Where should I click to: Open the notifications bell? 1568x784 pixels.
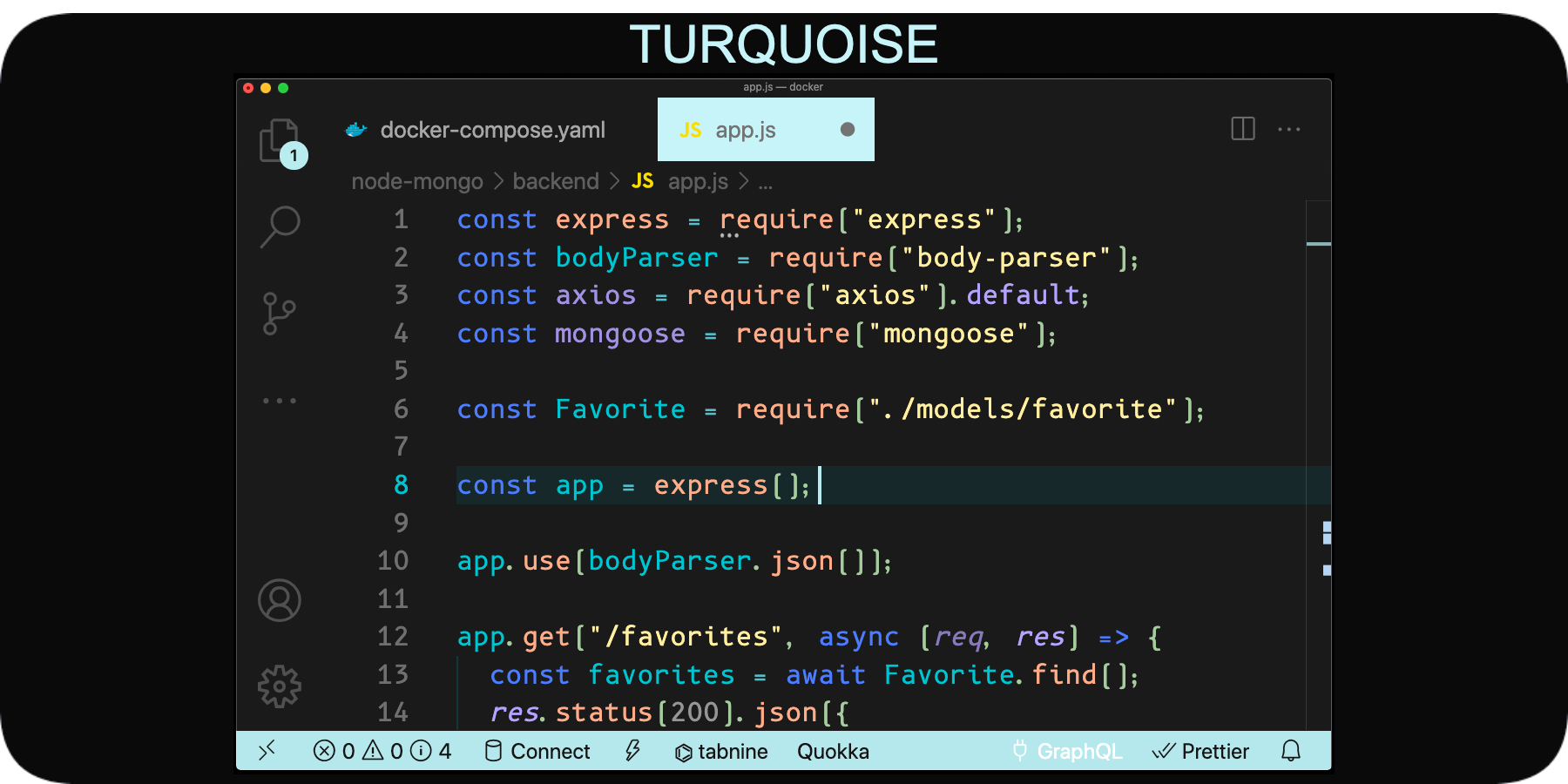[1292, 751]
